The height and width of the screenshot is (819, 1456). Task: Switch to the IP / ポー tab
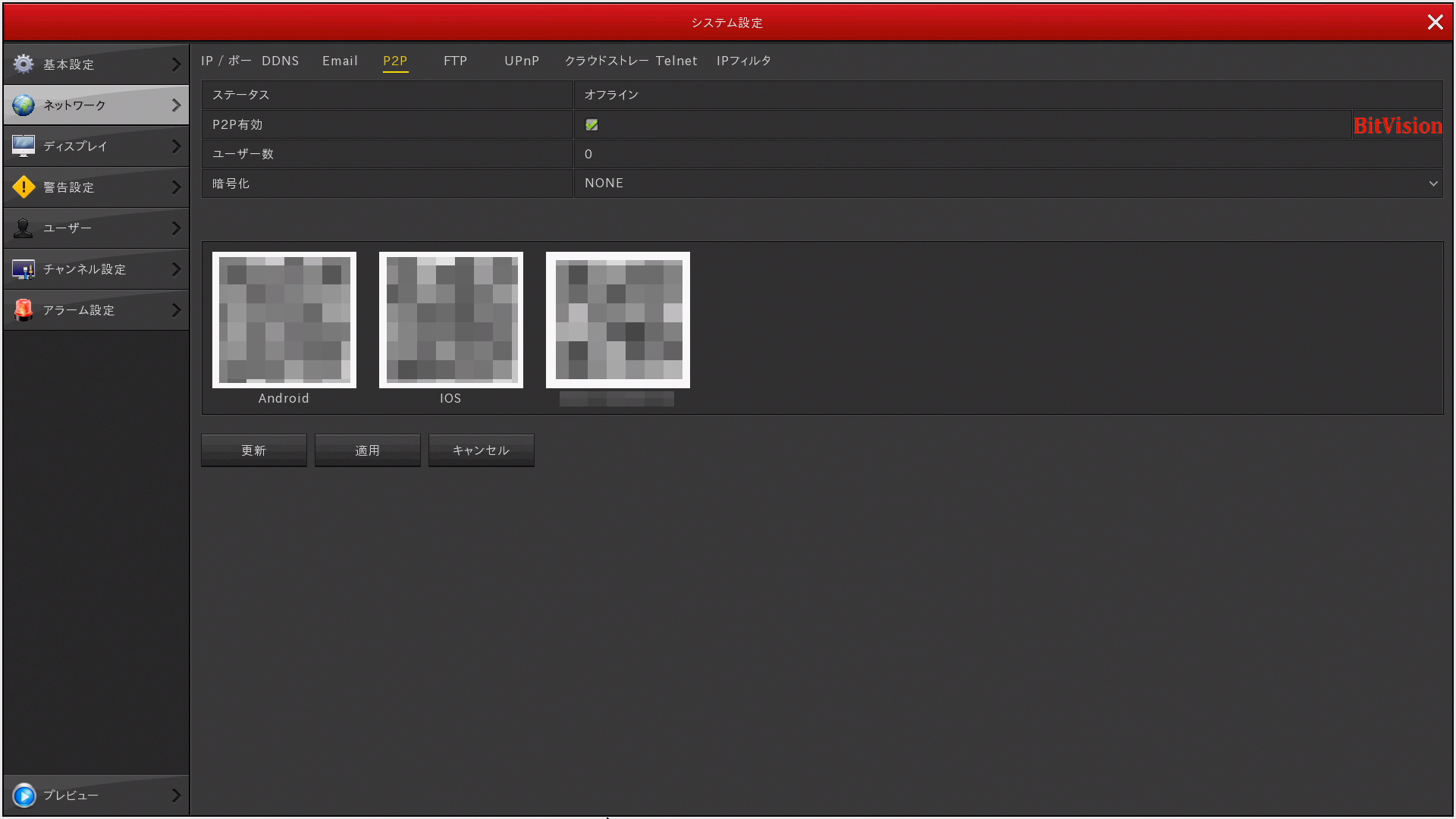[226, 61]
